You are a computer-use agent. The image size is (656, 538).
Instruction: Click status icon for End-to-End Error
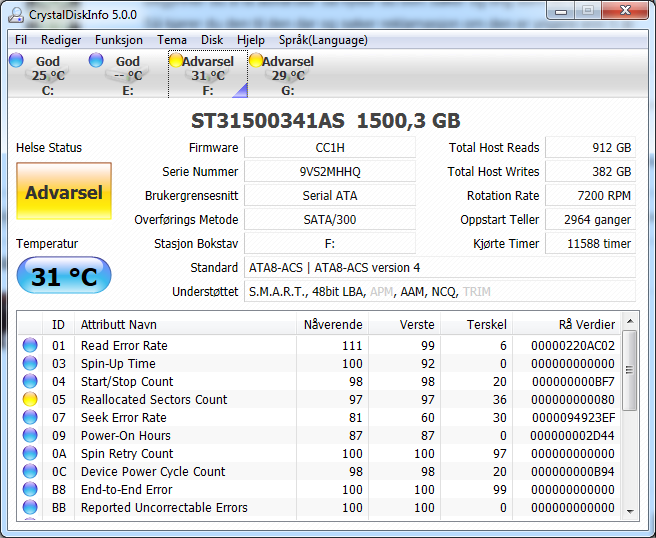[30, 489]
